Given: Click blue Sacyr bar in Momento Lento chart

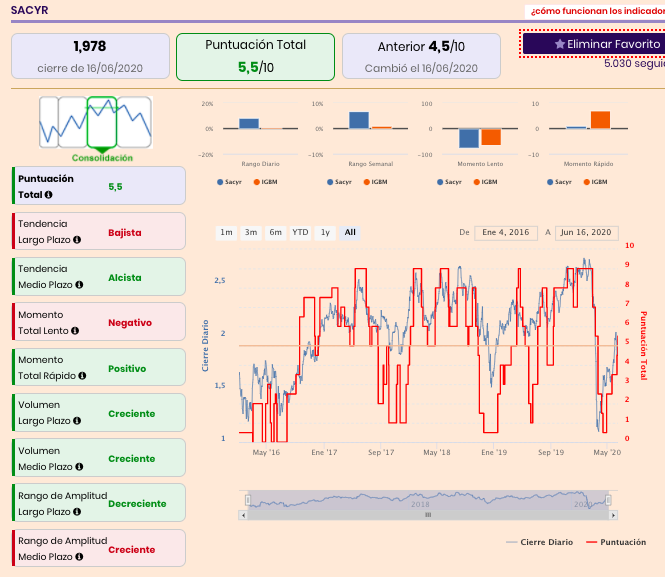Looking at the screenshot, I should [469, 138].
